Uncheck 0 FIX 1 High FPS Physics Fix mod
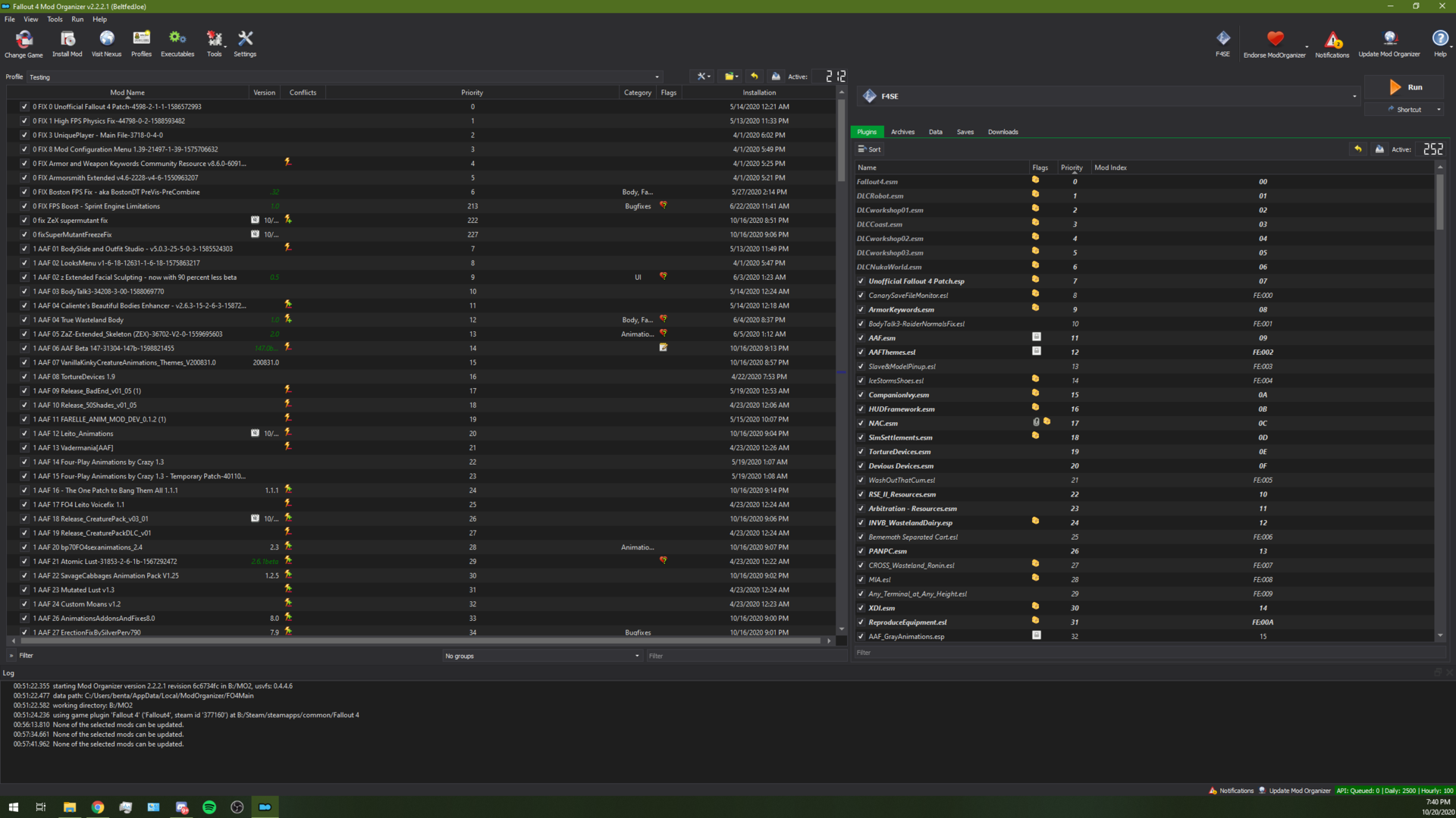Screen dimensions: 1456x818 [x=24, y=121]
